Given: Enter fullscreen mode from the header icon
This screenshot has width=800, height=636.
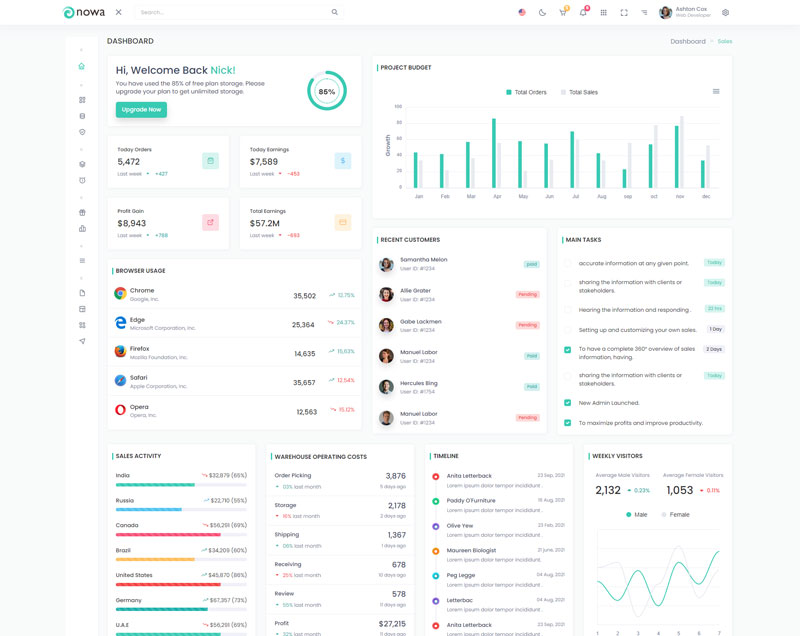Looking at the screenshot, I should pos(624,13).
